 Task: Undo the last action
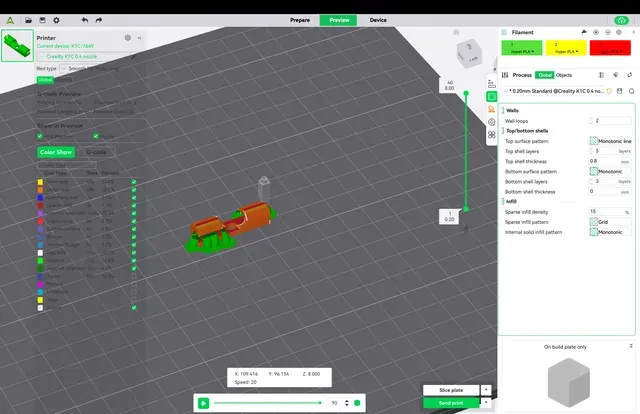pos(85,20)
